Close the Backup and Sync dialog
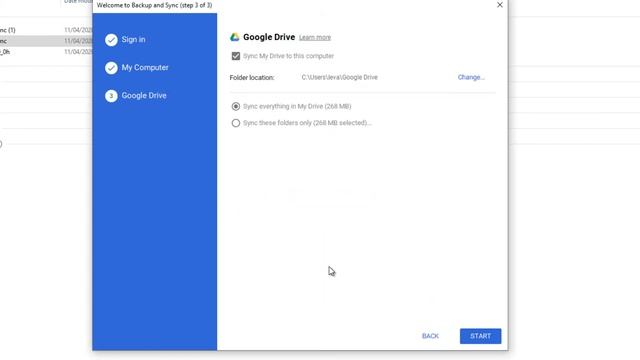The width and height of the screenshot is (640, 360). click(500, 5)
